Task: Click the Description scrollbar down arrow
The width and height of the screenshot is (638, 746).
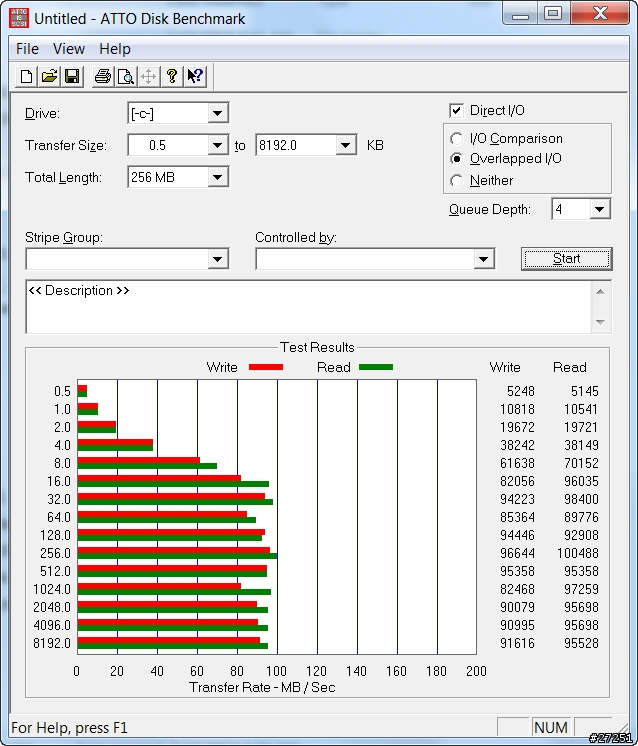Action: (x=600, y=322)
